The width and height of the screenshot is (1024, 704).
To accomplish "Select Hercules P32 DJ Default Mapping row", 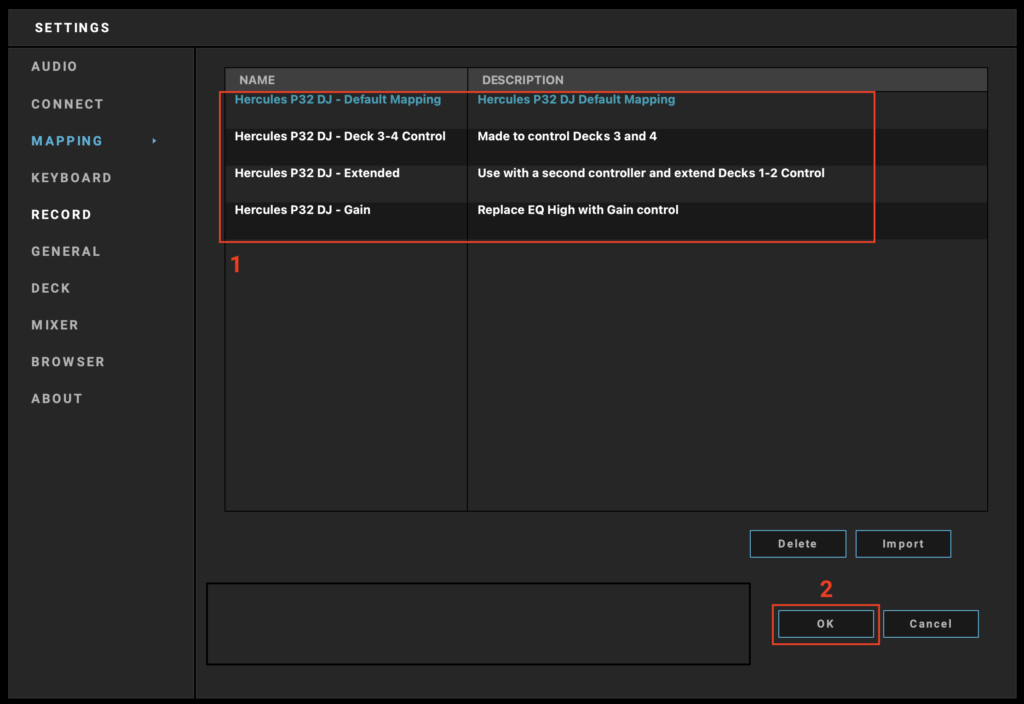I will [x=338, y=100].
